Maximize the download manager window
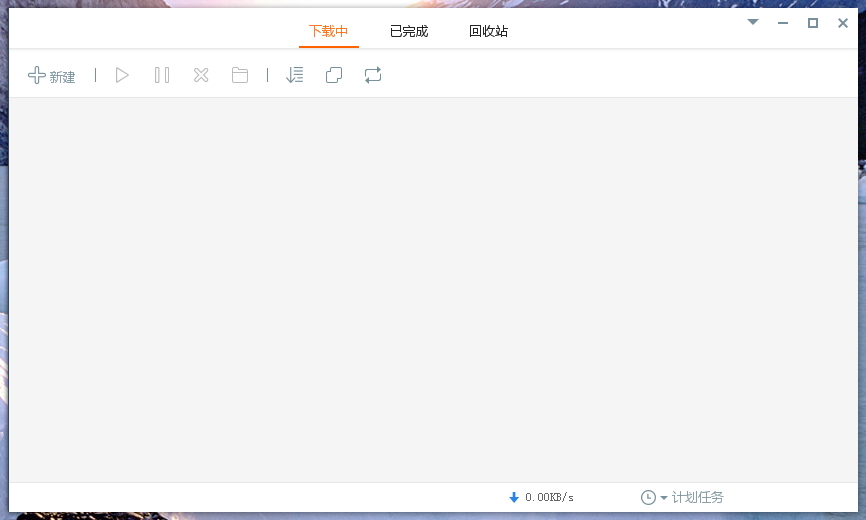The height and width of the screenshot is (520, 866). tap(812, 23)
